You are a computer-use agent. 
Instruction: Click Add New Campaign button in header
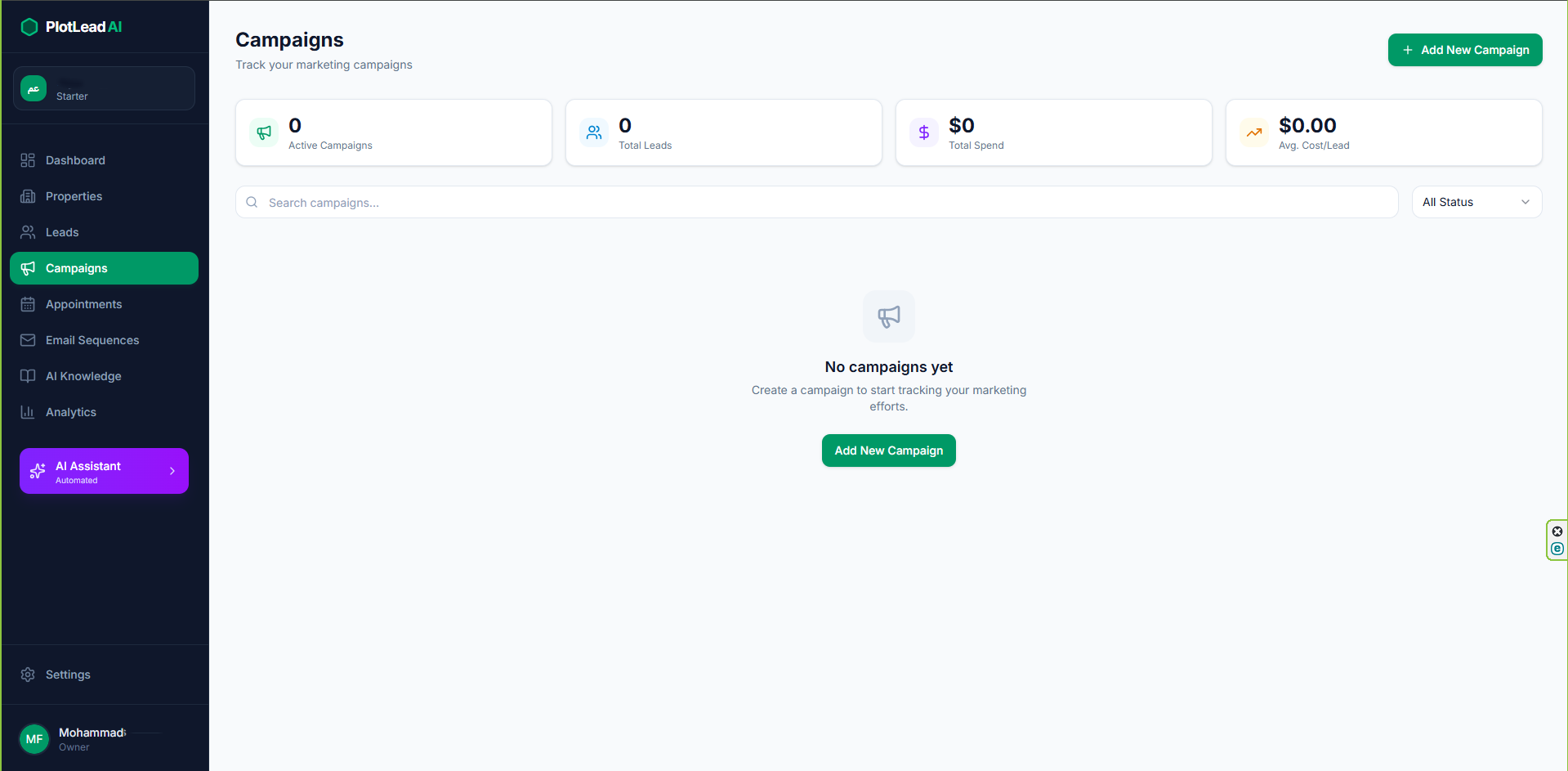point(1465,50)
